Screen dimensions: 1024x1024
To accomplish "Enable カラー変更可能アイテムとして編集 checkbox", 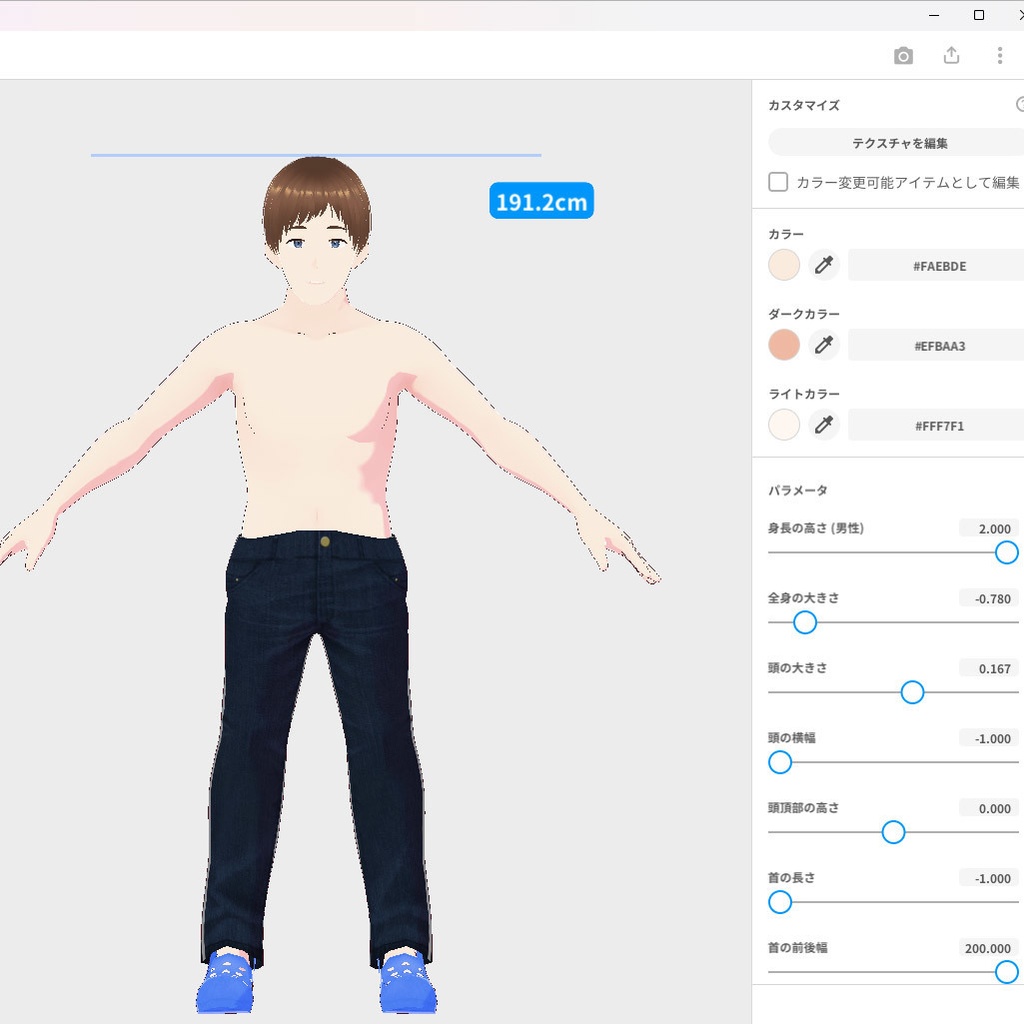I will [778, 182].
